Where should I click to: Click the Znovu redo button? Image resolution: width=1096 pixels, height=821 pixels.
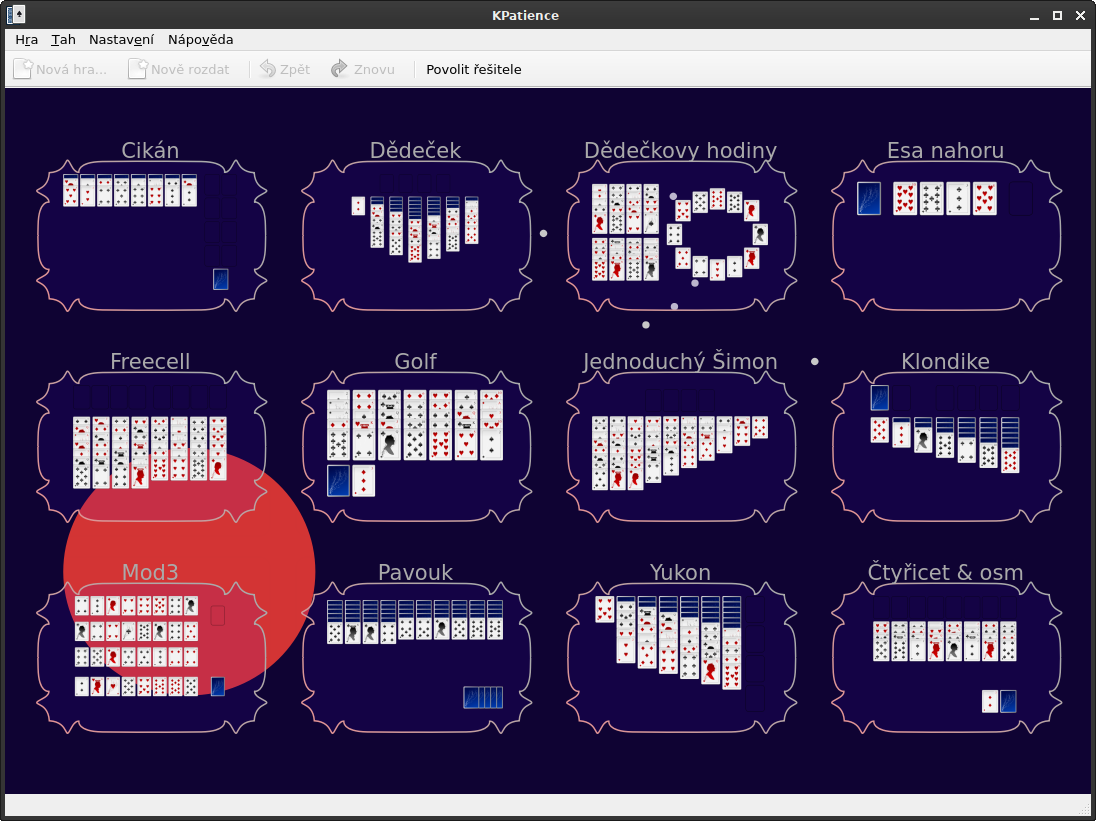363,69
